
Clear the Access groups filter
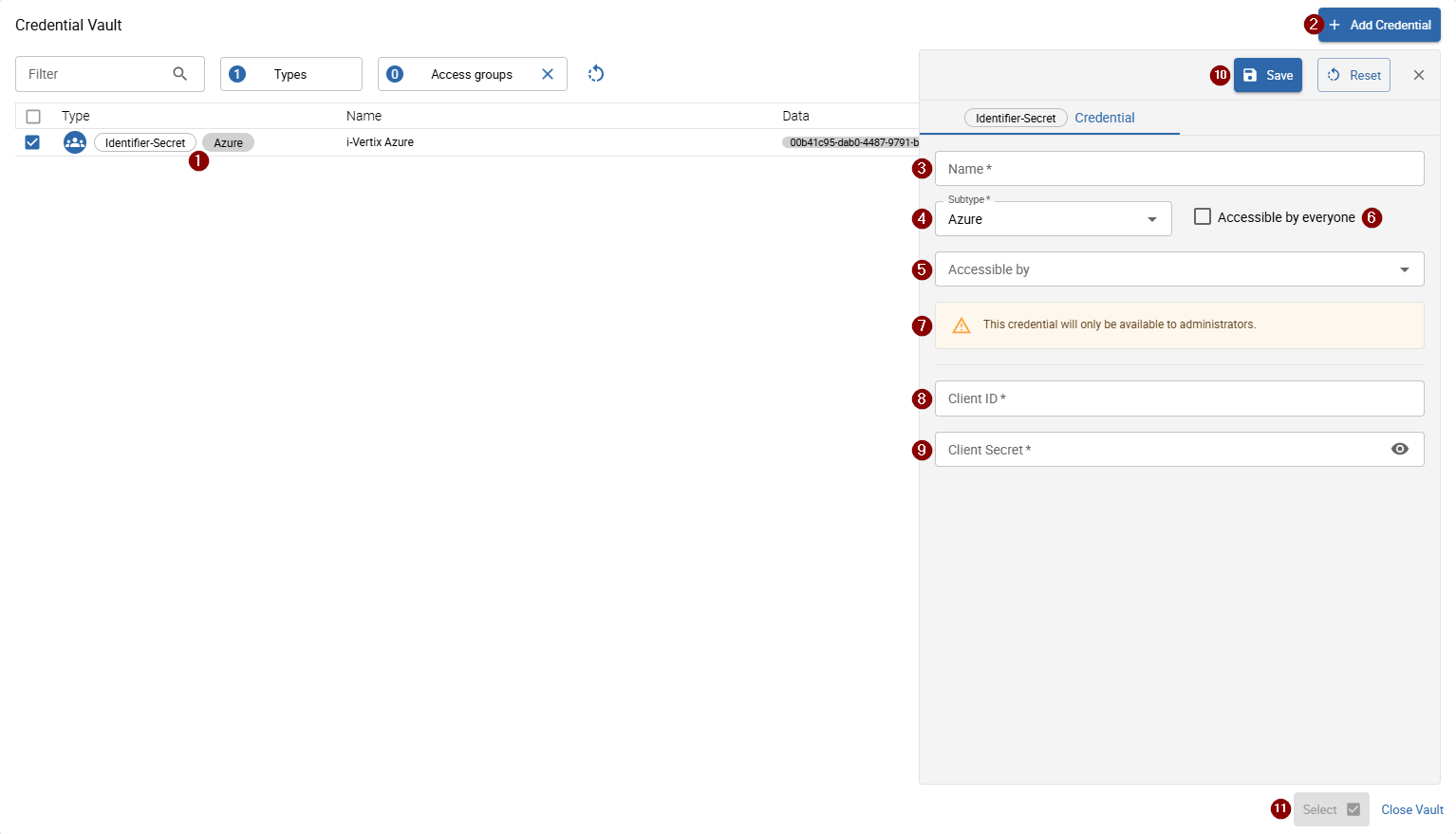548,74
